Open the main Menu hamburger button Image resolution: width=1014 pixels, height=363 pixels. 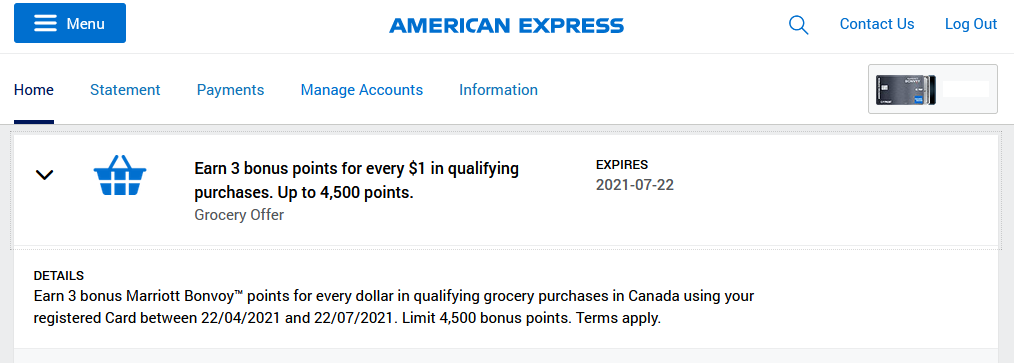70,23
